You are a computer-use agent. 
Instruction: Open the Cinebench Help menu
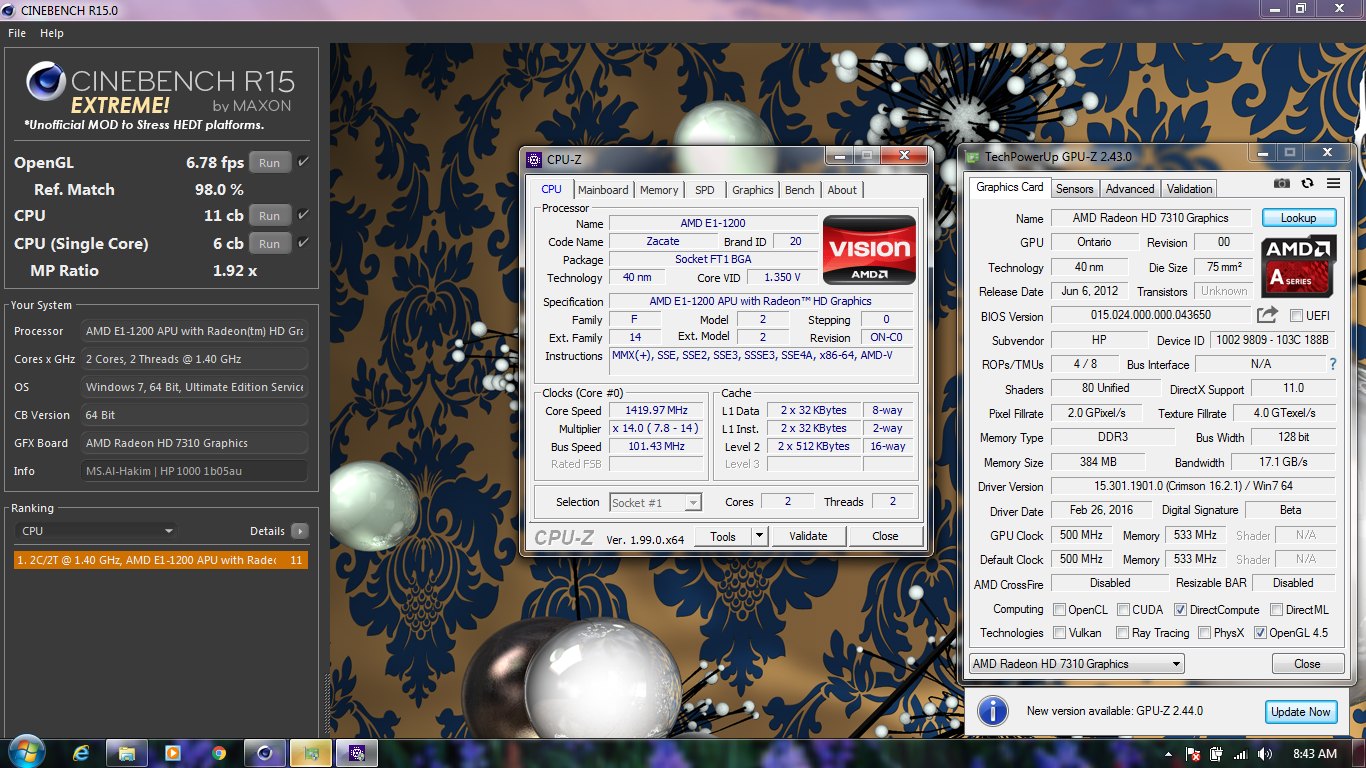pos(52,33)
